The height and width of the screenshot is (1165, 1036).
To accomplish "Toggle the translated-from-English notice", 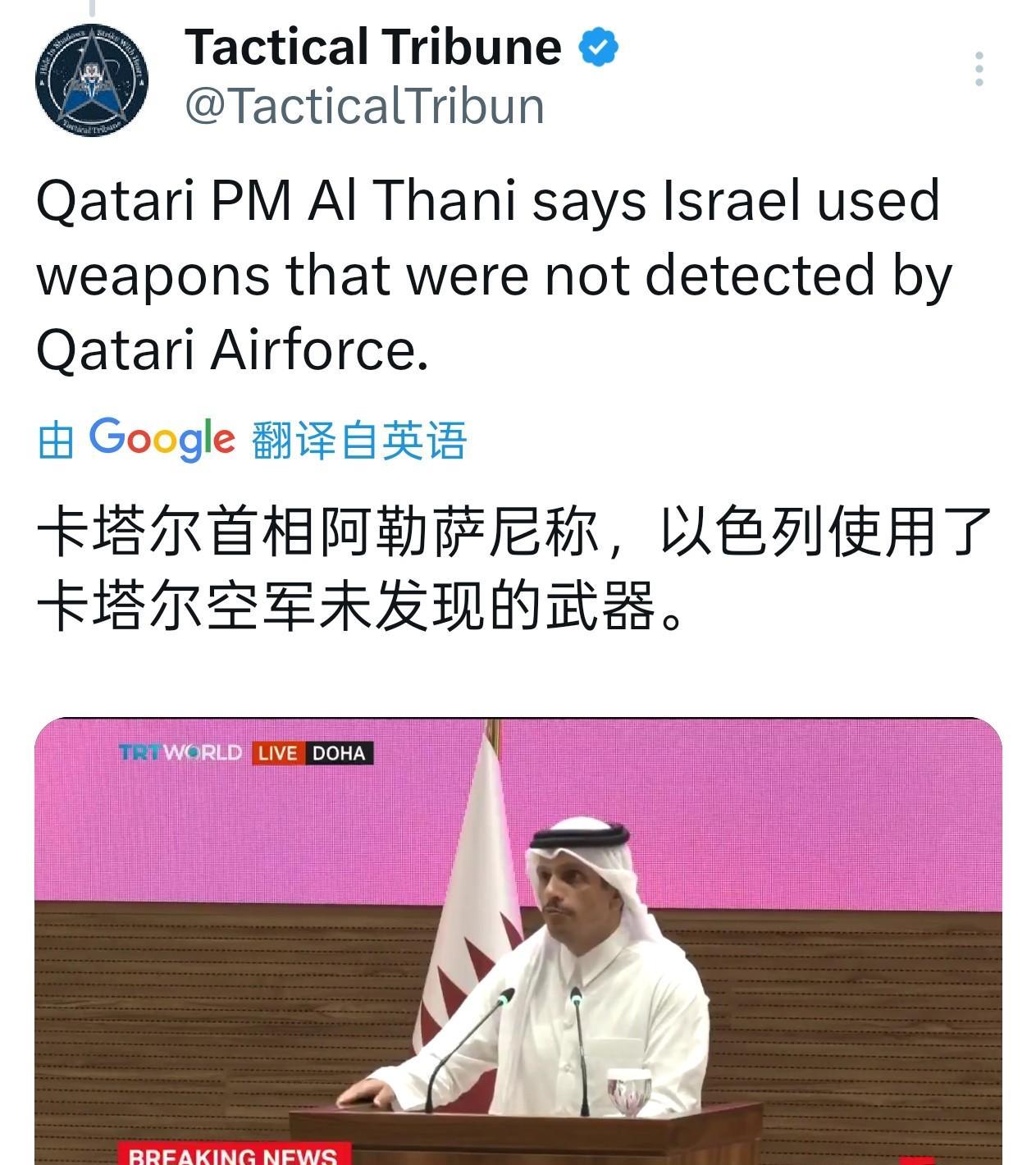I will 253,440.
